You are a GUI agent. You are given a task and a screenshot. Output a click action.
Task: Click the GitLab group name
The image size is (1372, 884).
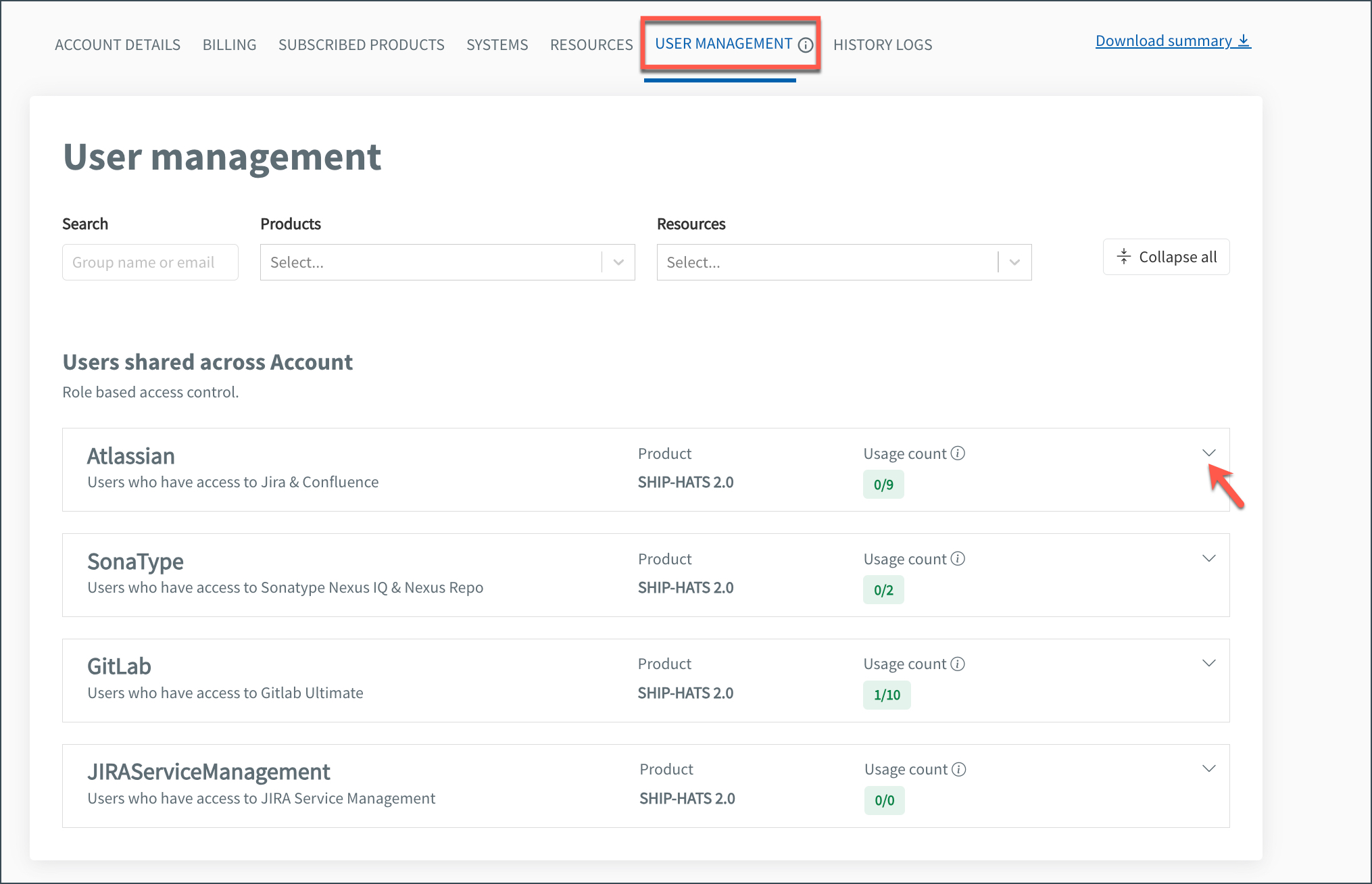pyautogui.click(x=119, y=666)
